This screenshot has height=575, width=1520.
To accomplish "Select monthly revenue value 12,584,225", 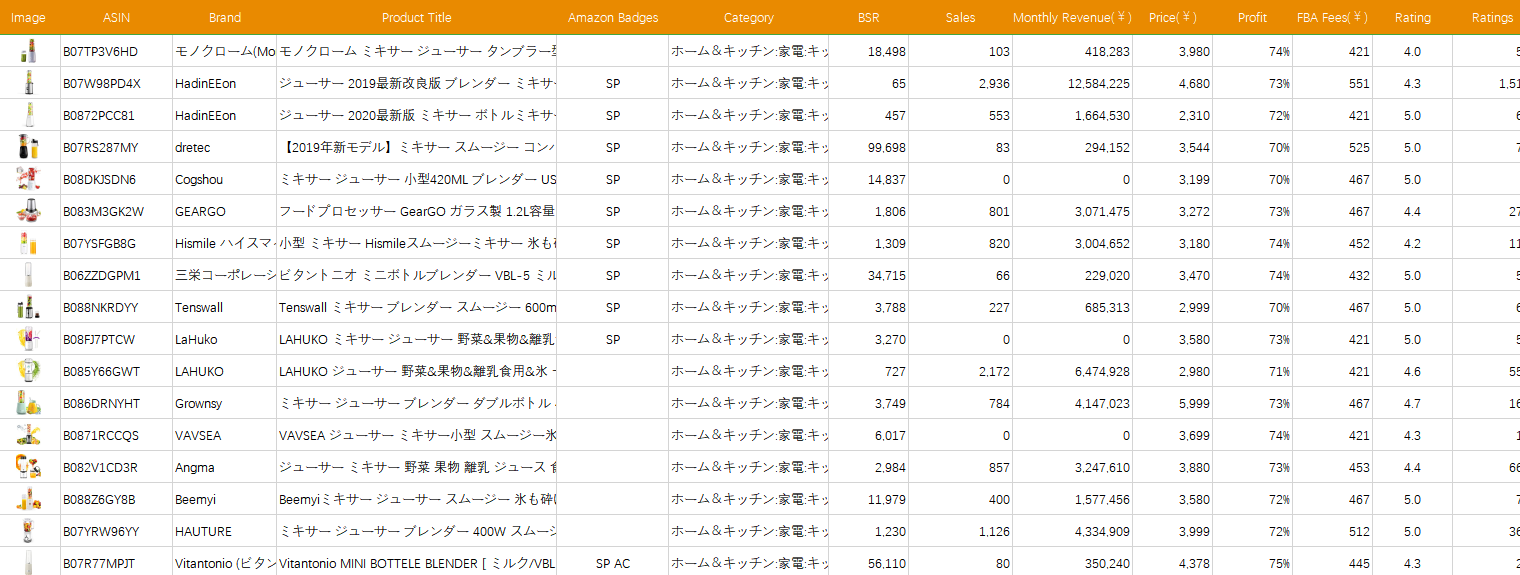I will click(x=1099, y=84).
